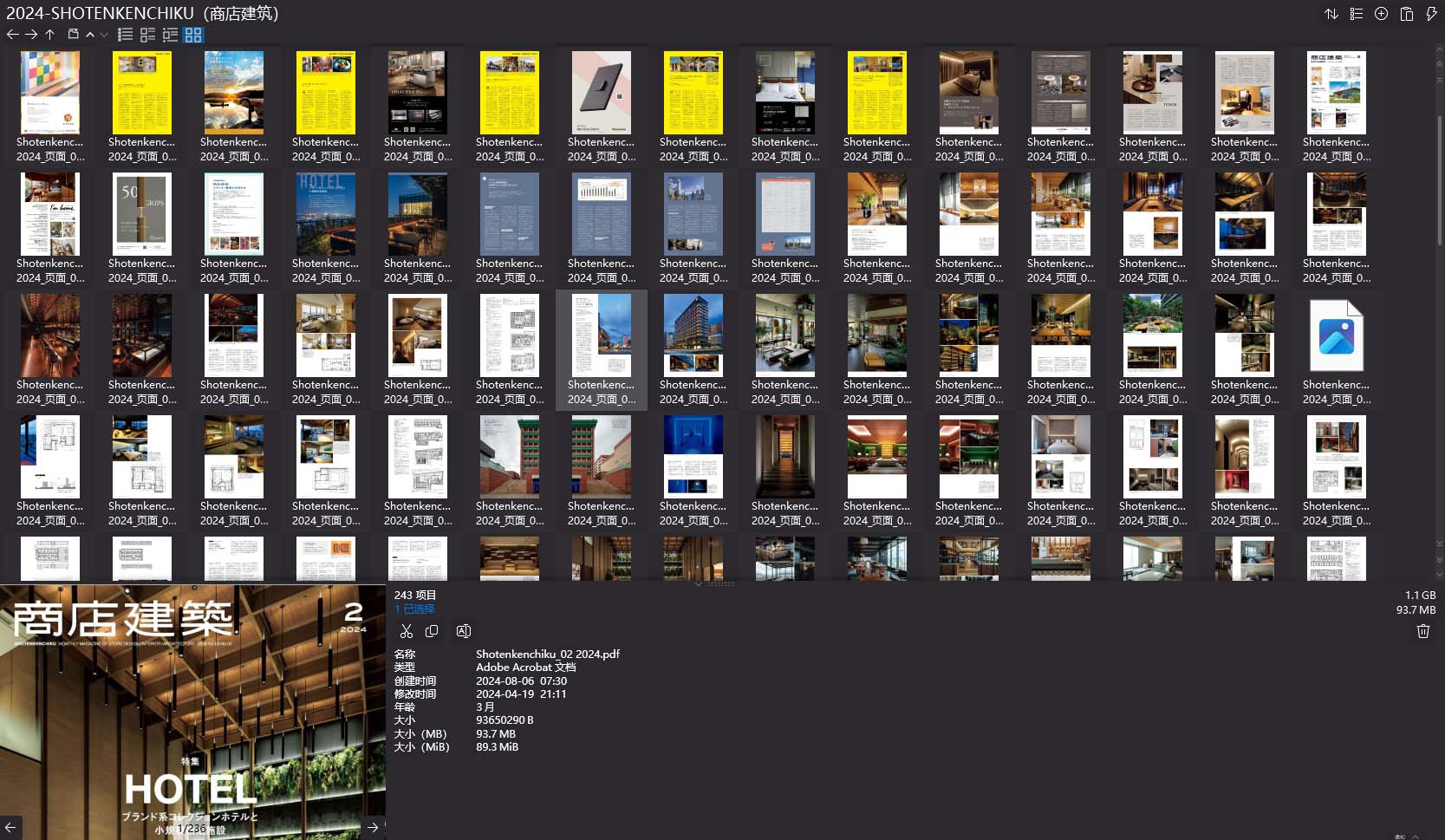Navigate back using the left arrow

12,35
